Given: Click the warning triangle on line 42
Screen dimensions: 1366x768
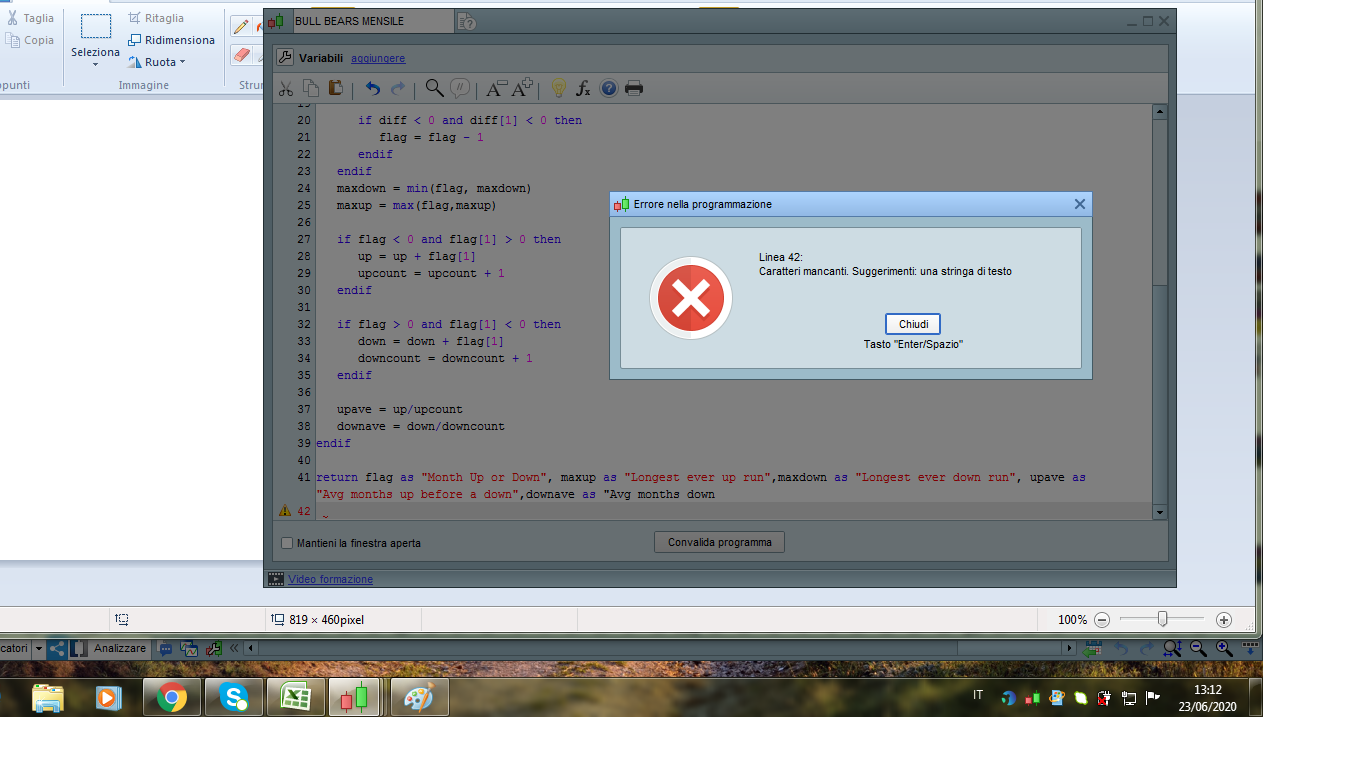Looking at the screenshot, I should [x=284, y=511].
